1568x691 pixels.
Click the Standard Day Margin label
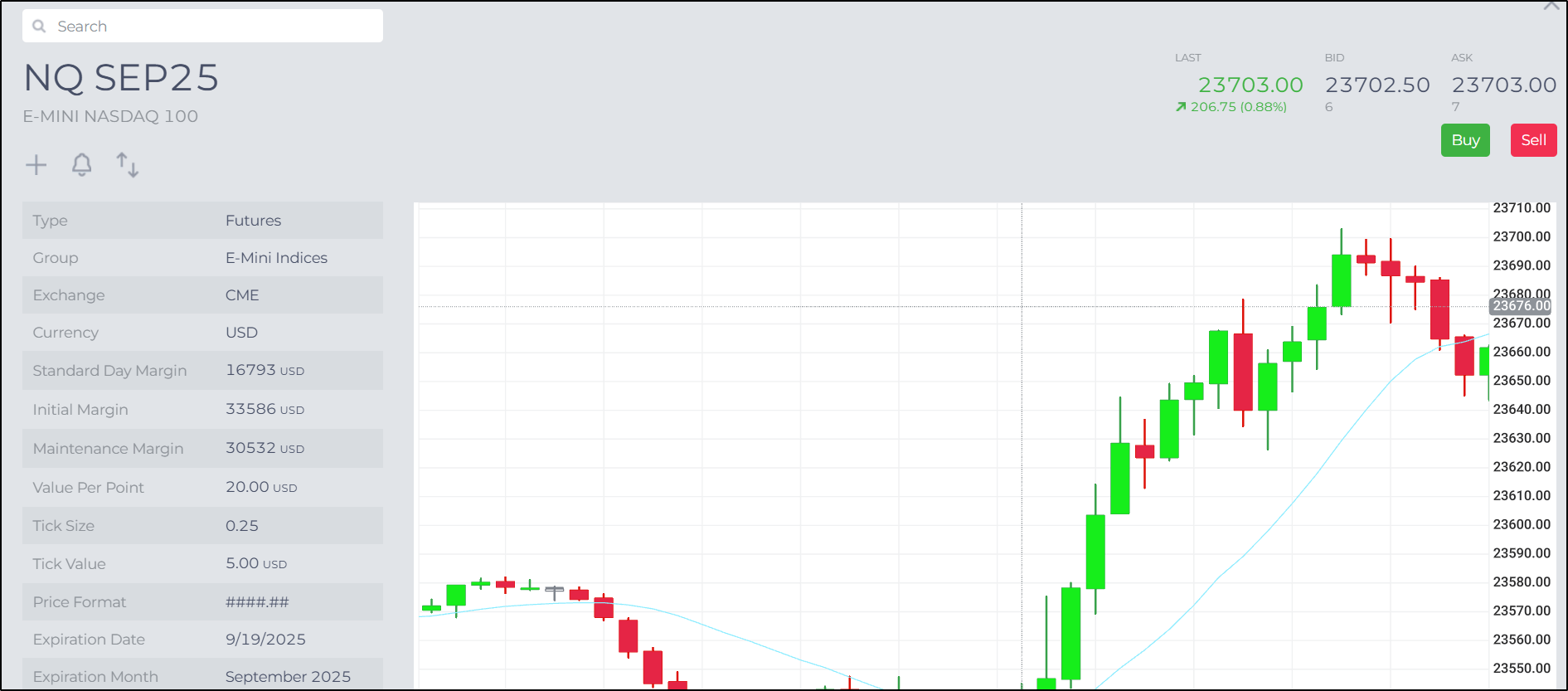click(109, 371)
